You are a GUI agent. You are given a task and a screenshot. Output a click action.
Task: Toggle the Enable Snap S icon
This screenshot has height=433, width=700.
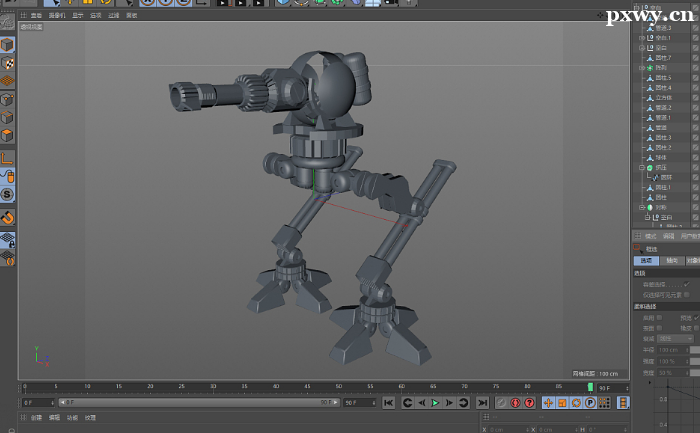(x=7, y=194)
